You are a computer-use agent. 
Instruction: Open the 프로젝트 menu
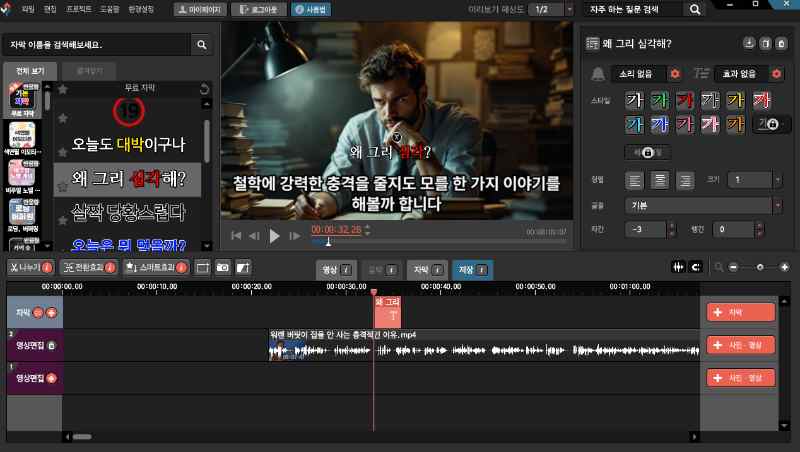click(78, 9)
